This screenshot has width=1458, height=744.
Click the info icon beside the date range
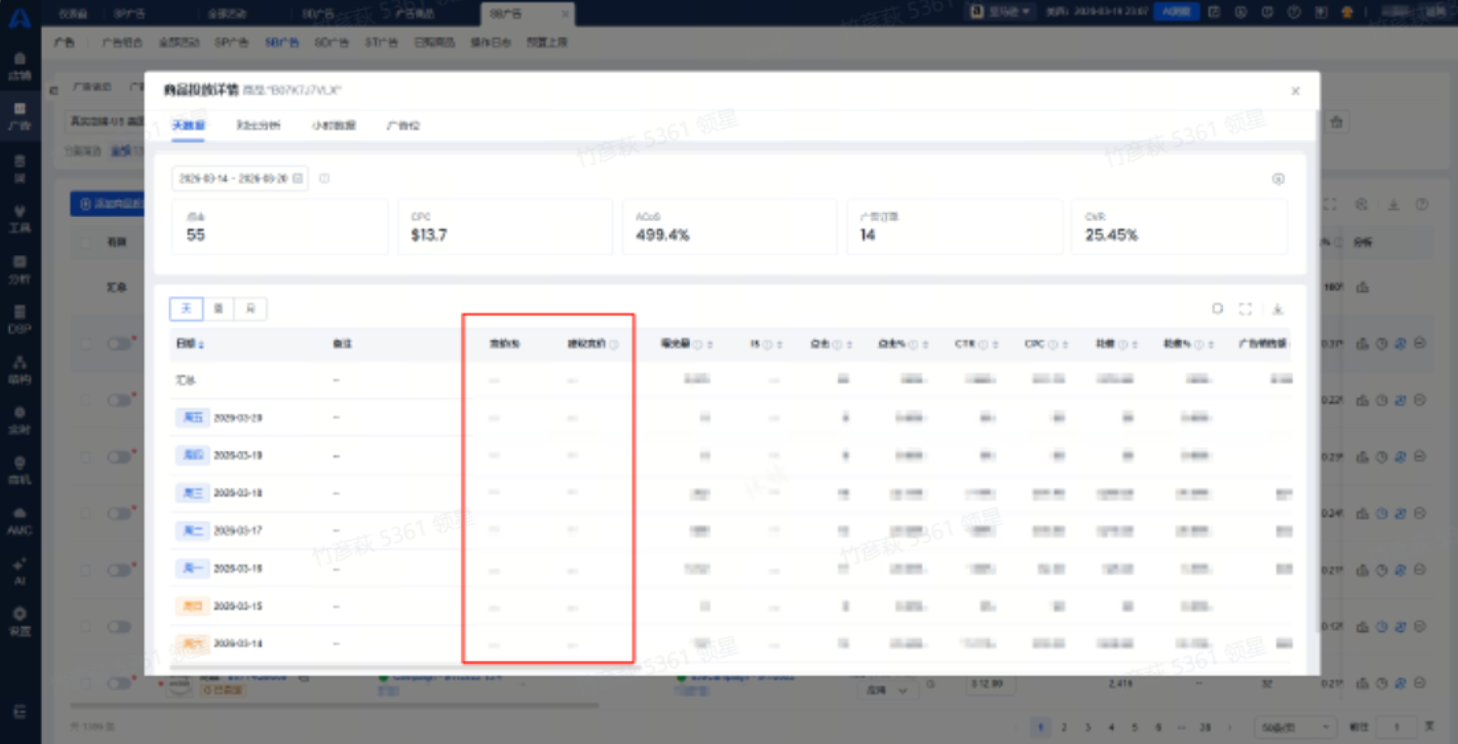[324, 179]
